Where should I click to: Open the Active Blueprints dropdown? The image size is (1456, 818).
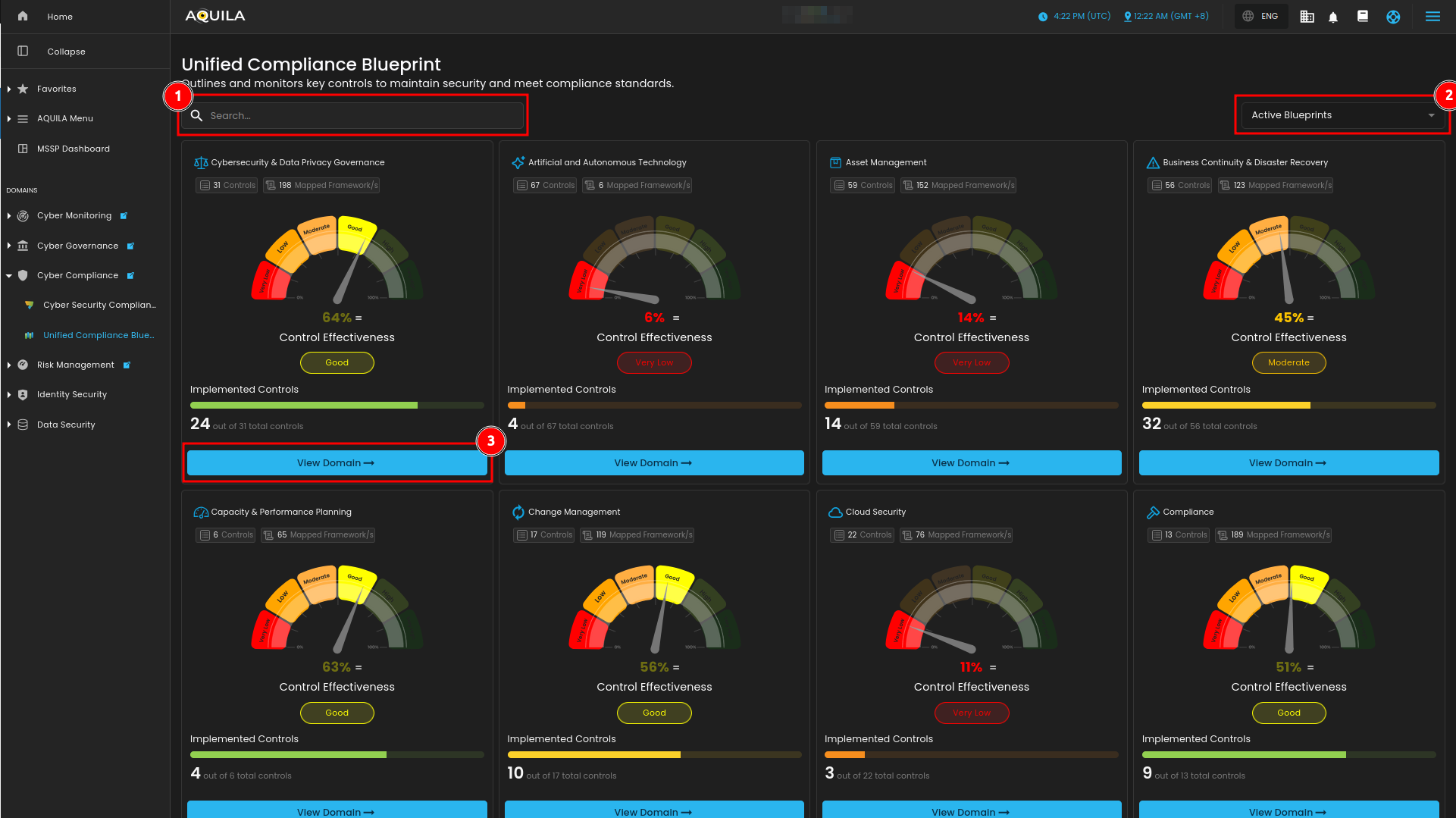click(x=1342, y=115)
